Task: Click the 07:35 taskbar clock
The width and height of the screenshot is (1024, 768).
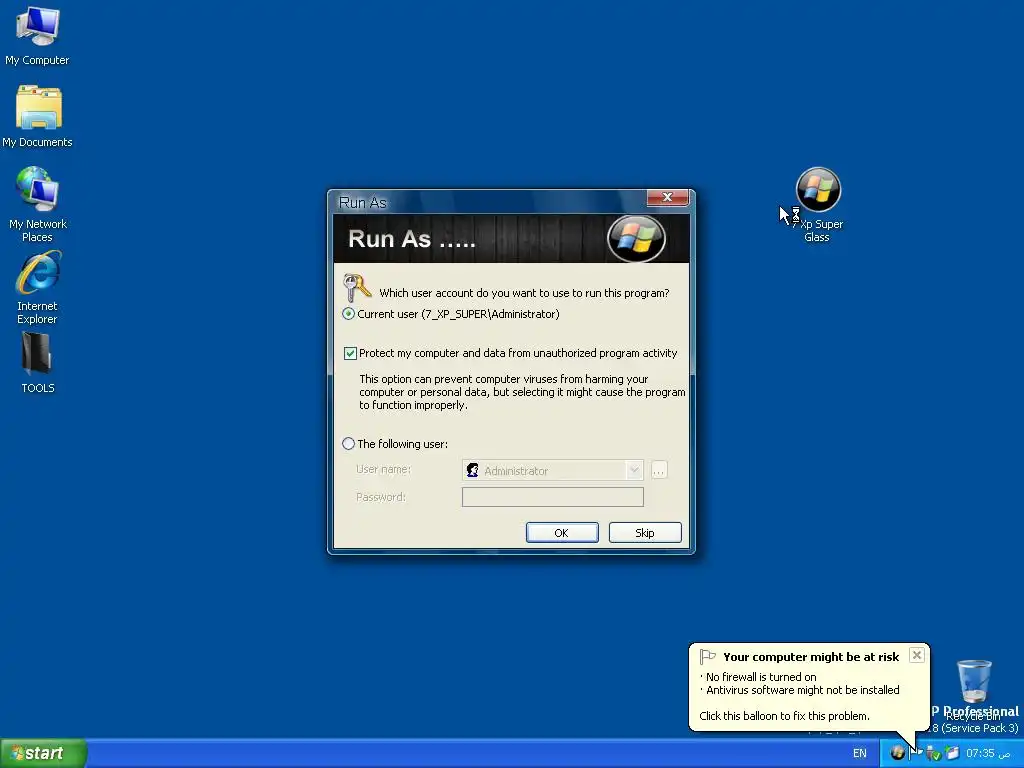Action: (988, 753)
